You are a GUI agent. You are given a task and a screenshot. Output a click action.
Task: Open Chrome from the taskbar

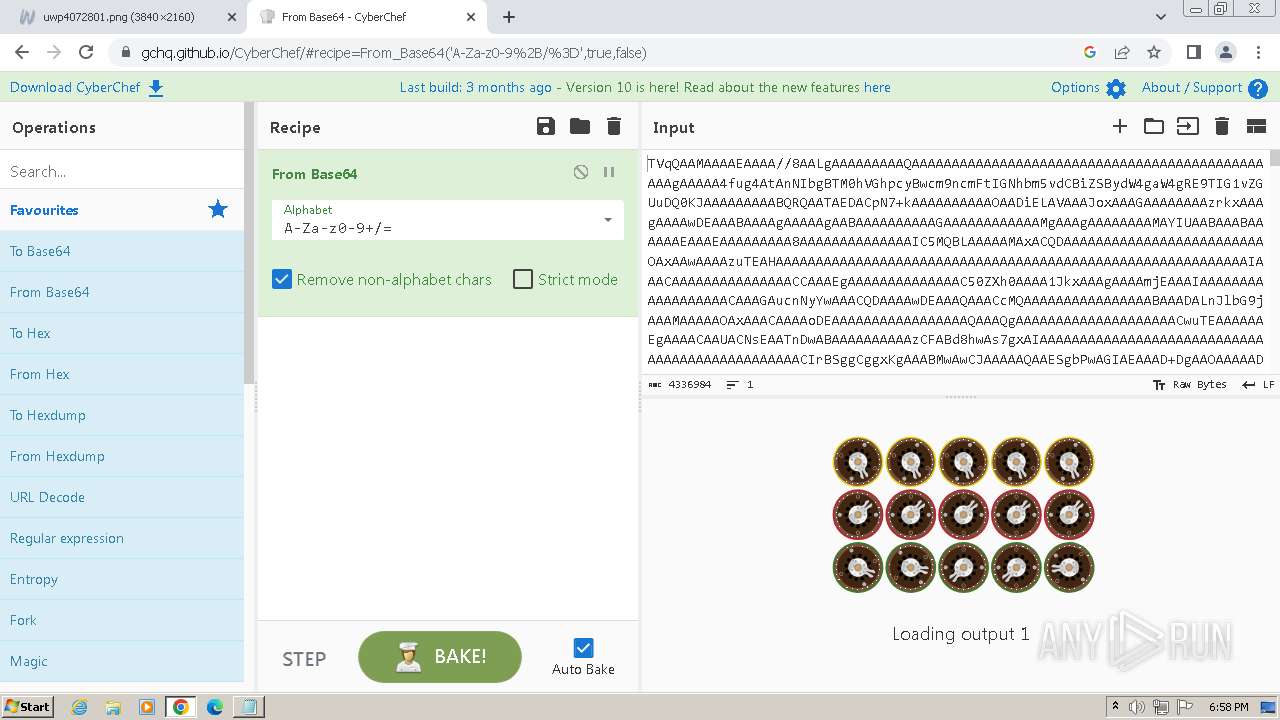[x=180, y=707]
